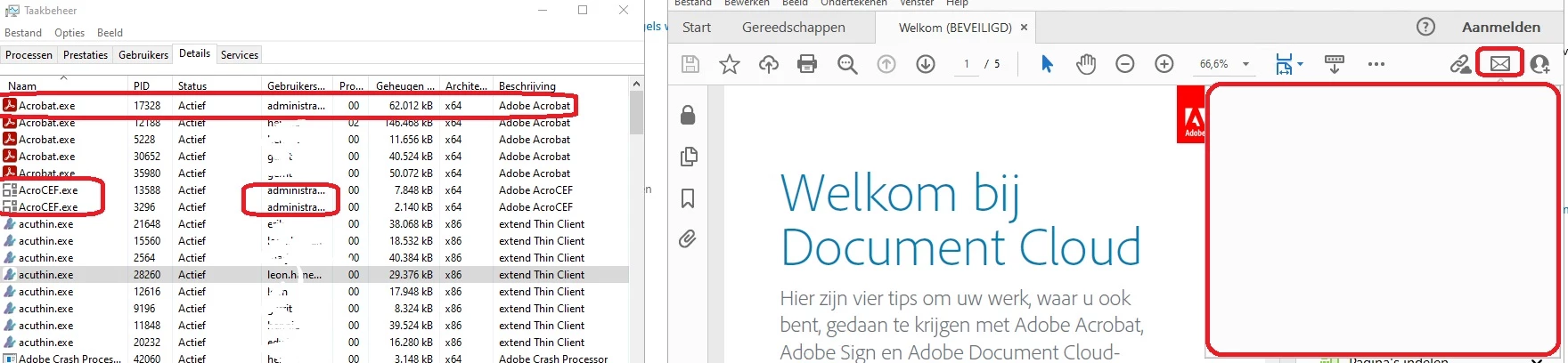Select acuthin.exe process PID 21648
1568x363 pixels.
click(315, 224)
